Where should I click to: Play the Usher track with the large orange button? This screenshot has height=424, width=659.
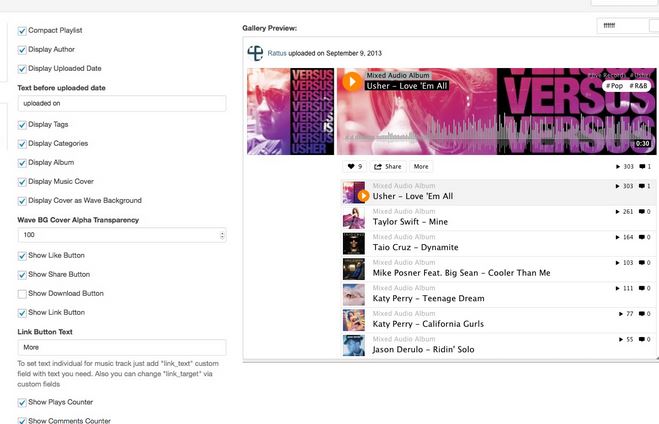pos(352,82)
